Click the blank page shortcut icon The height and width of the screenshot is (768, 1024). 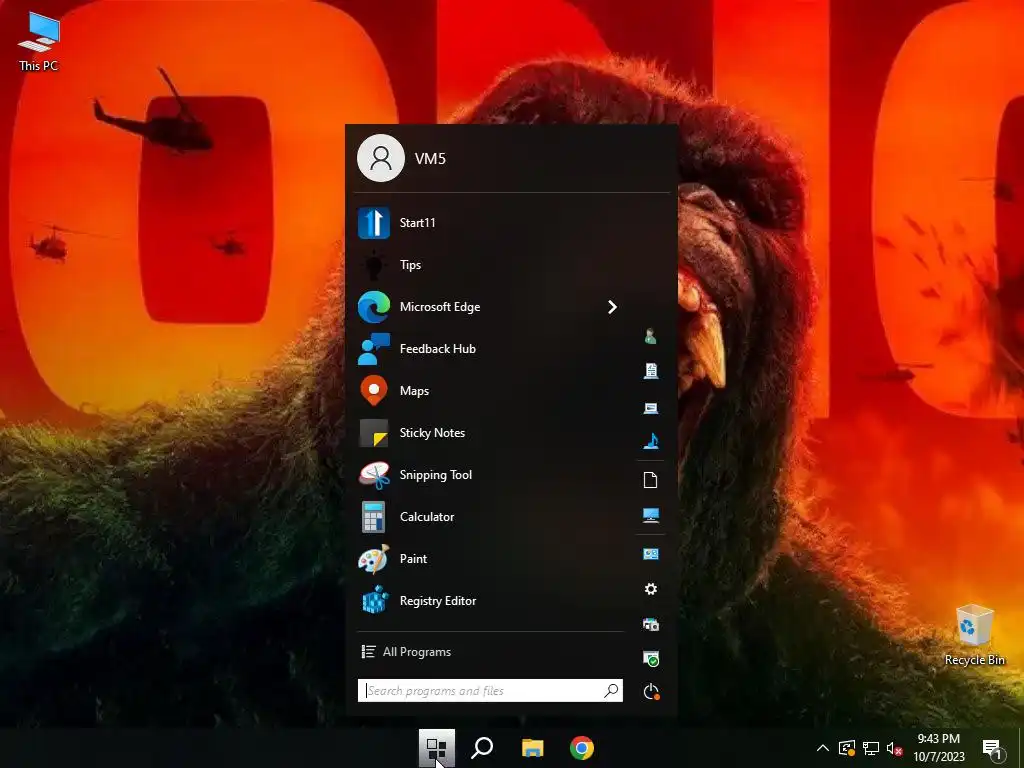(650, 480)
